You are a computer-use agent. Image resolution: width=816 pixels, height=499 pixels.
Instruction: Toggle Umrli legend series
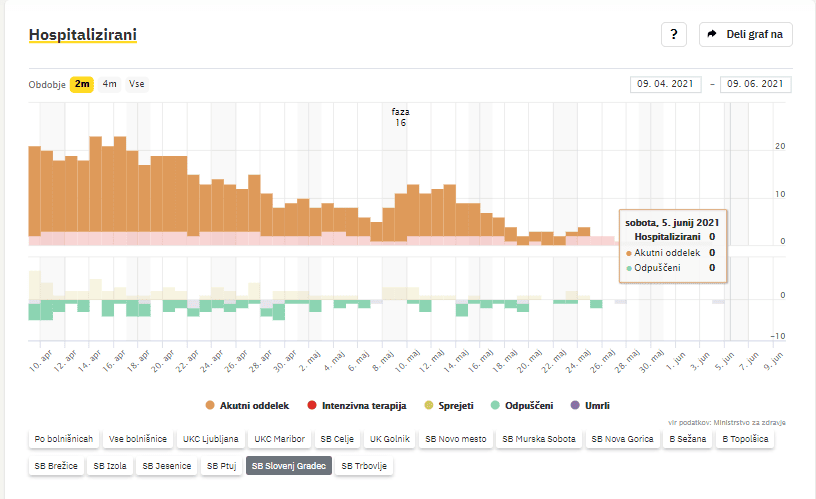pos(590,405)
